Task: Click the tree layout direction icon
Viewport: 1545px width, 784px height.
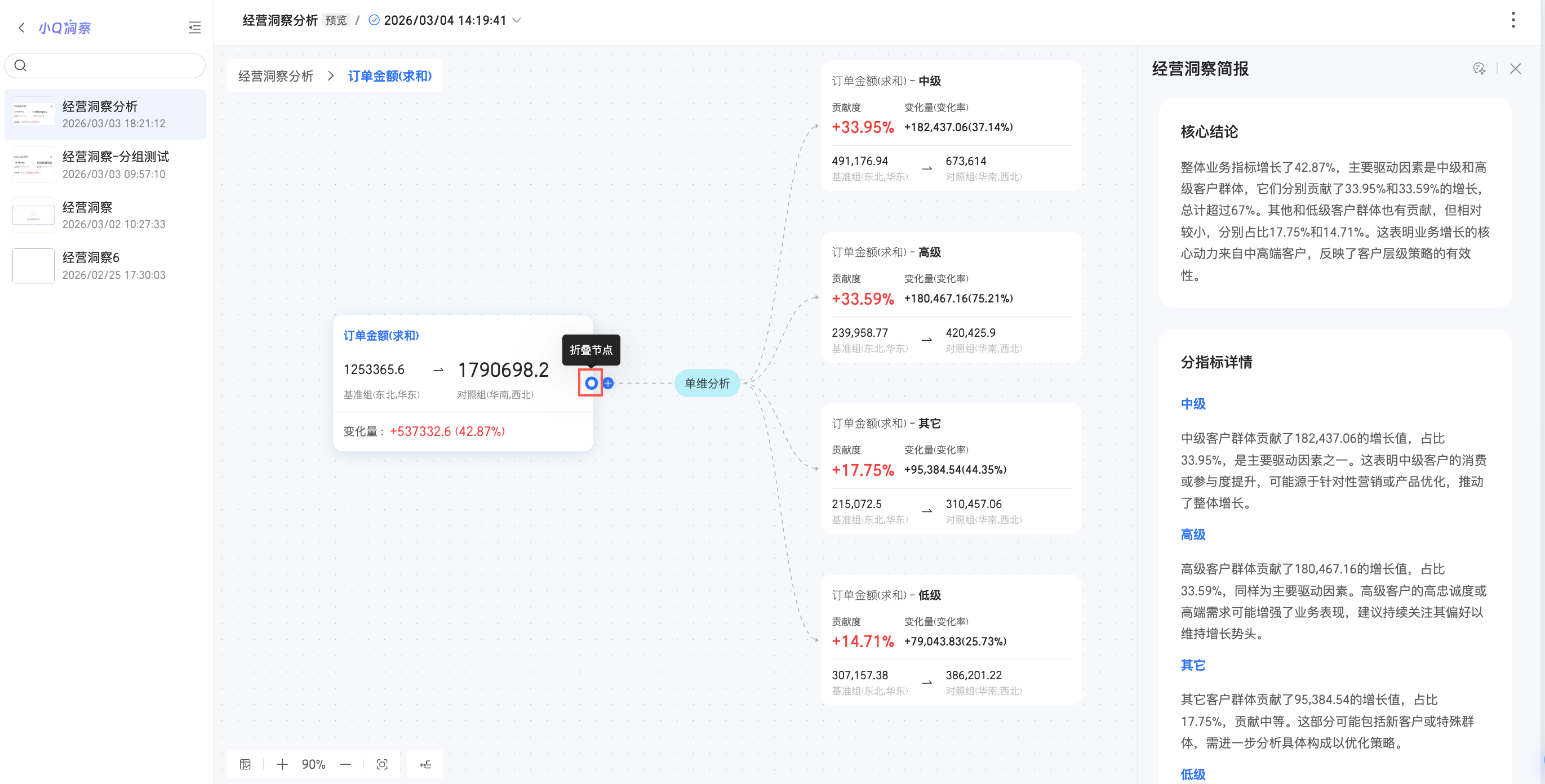Action: point(425,764)
